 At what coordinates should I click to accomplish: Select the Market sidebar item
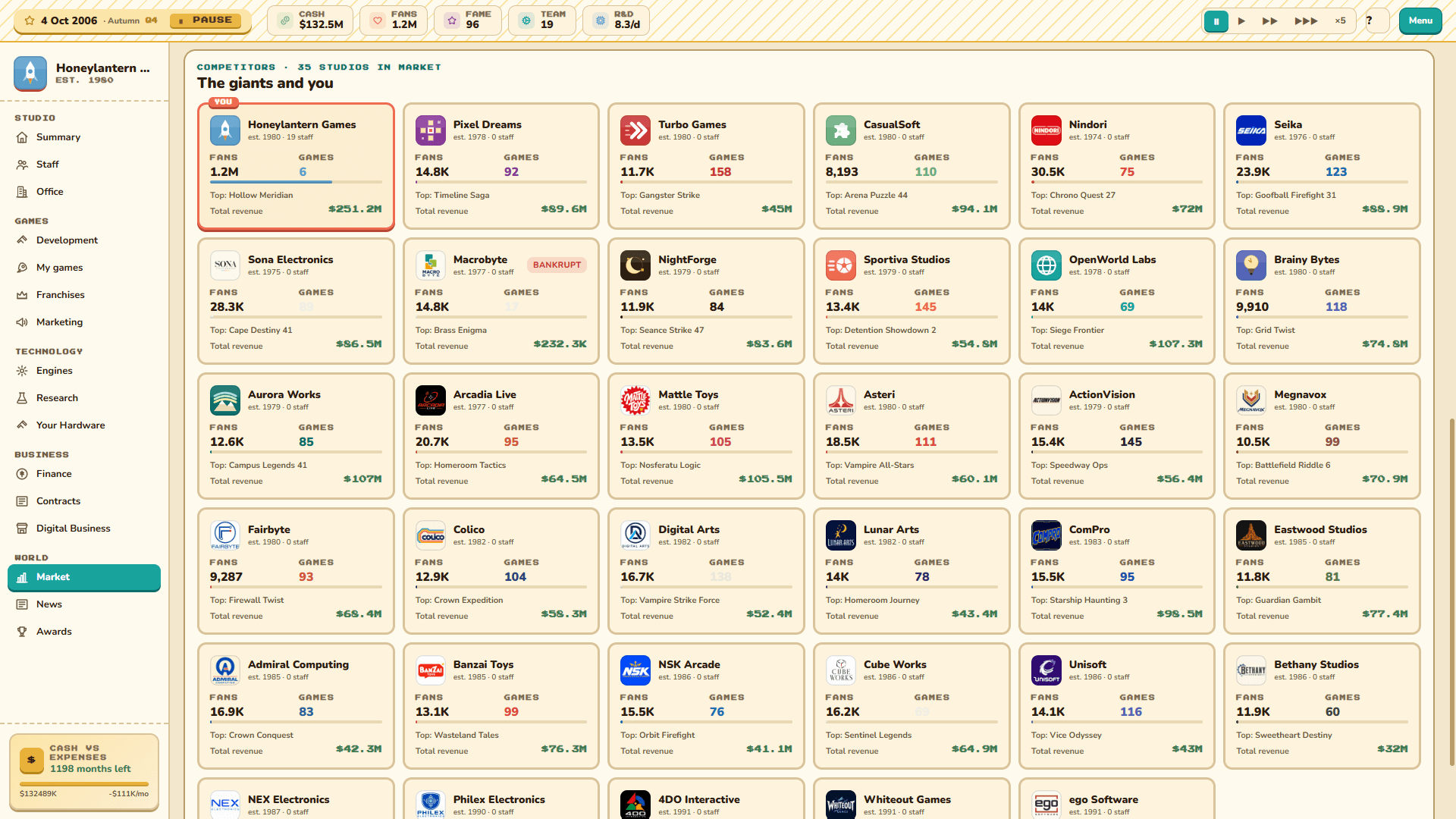[x=84, y=577]
